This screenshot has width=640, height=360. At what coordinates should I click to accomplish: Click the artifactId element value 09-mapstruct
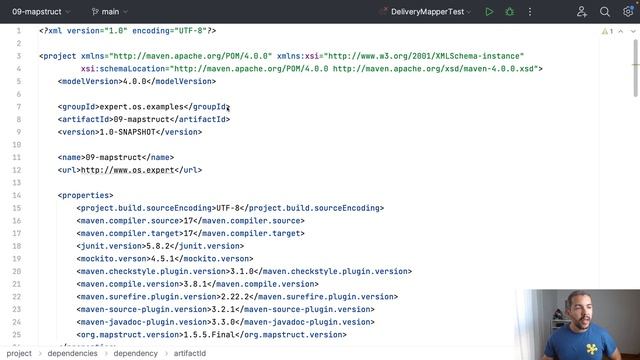(x=142, y=119)
